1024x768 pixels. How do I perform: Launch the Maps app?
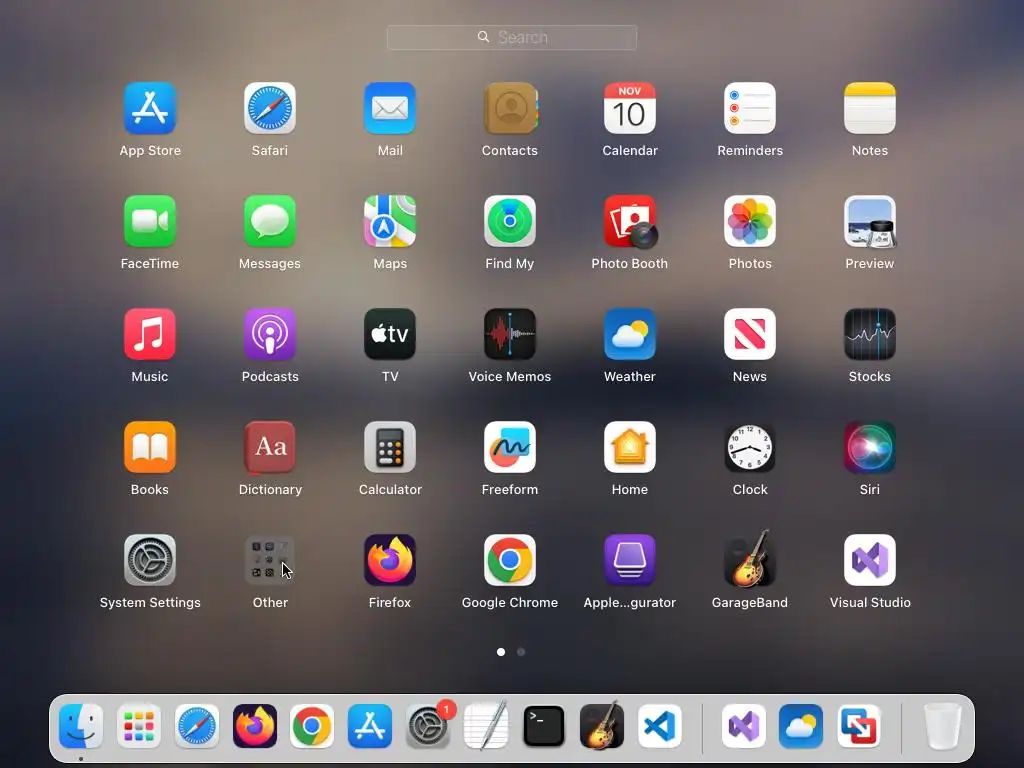(390, 221)
